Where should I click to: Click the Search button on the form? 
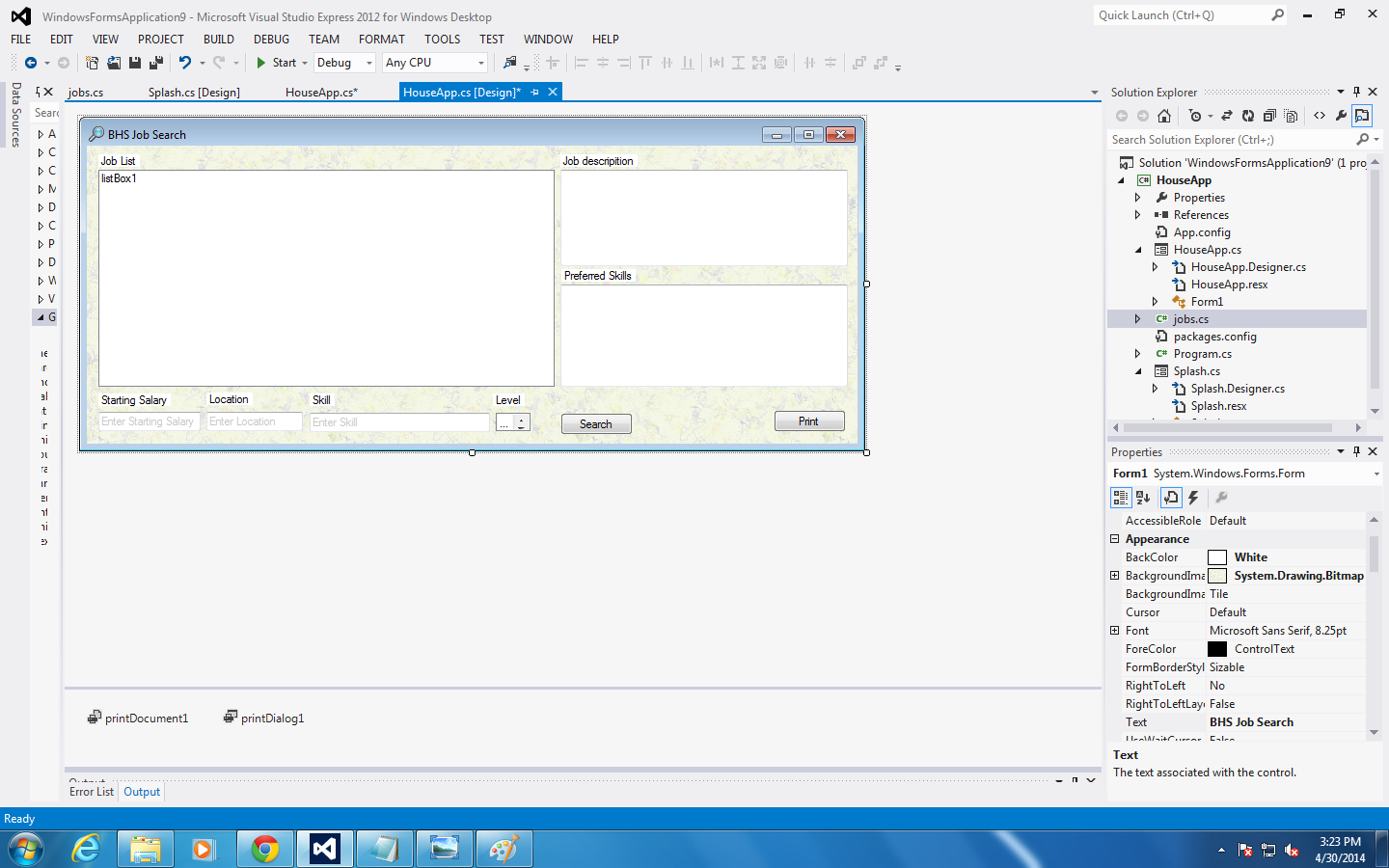click(x=596, y=424)
